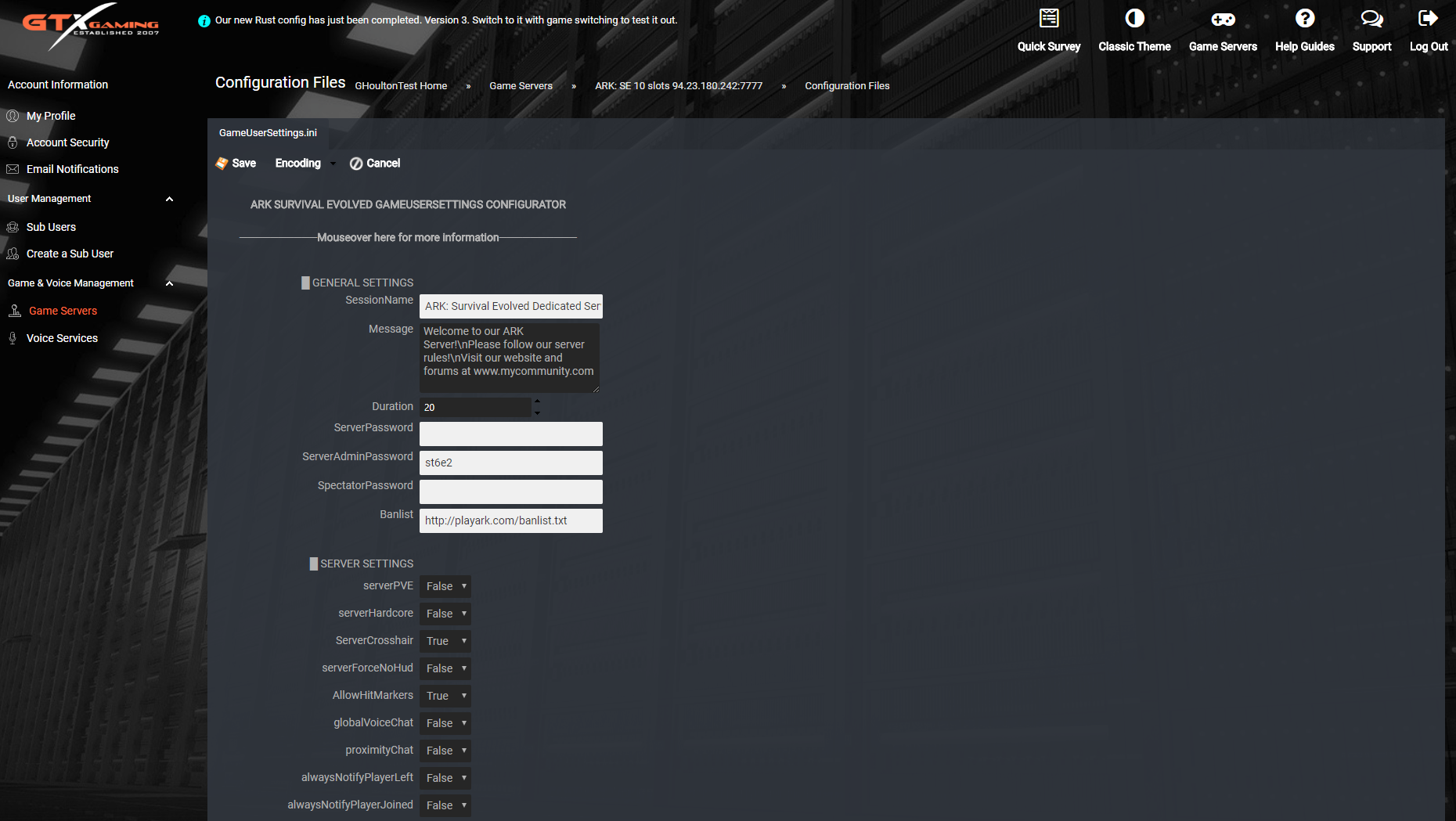Collapse the Game & Voice Management section
This screenshot has width=1456, height=821.
169,283
